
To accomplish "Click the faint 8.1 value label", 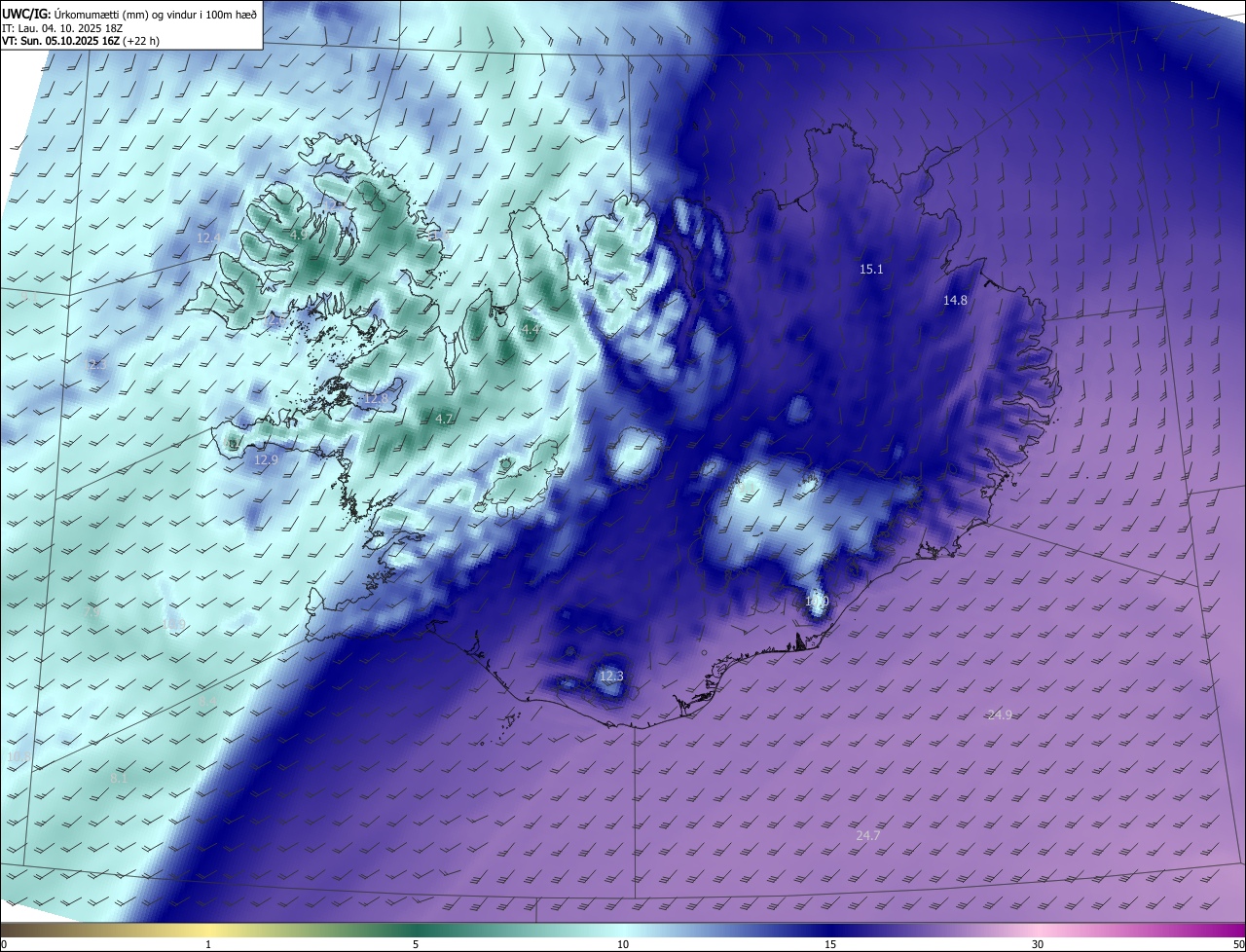I will 119,779.
